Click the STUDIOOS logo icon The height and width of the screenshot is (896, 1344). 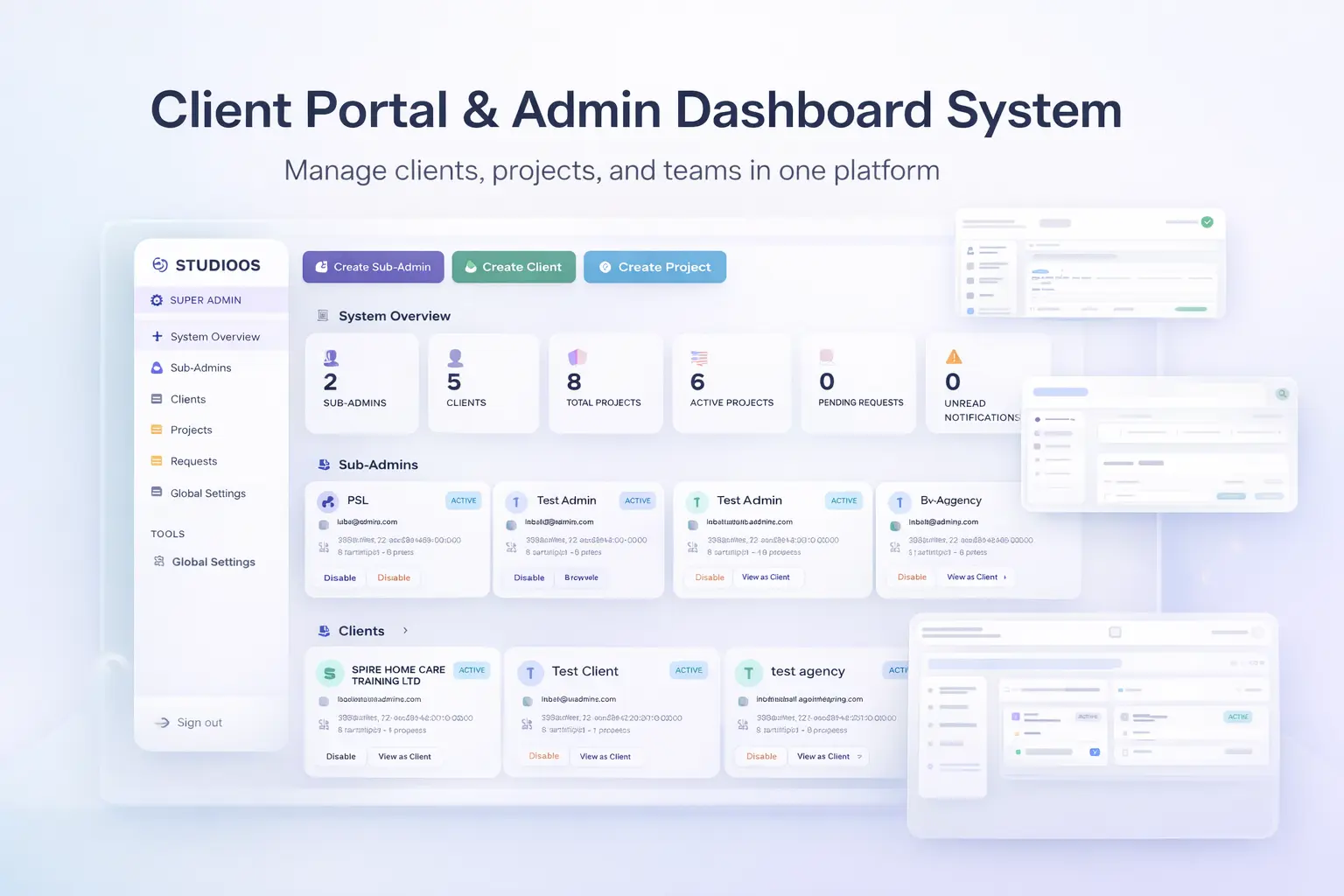(160, 264)
